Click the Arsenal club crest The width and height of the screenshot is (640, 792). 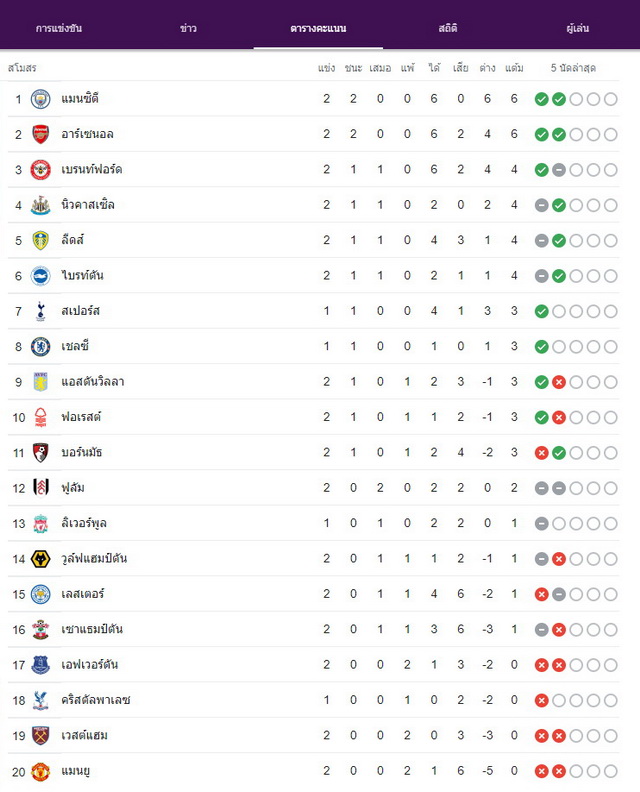(x=40, y=134)
